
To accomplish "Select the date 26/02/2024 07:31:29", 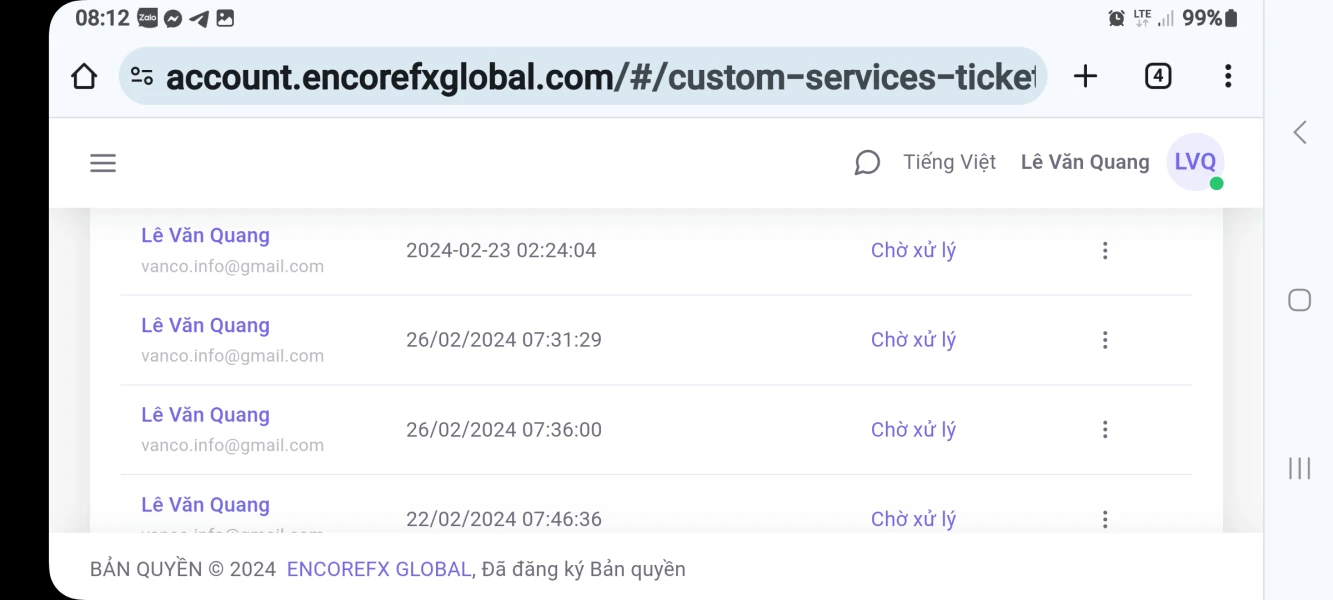I will click(x=504, y=340).
